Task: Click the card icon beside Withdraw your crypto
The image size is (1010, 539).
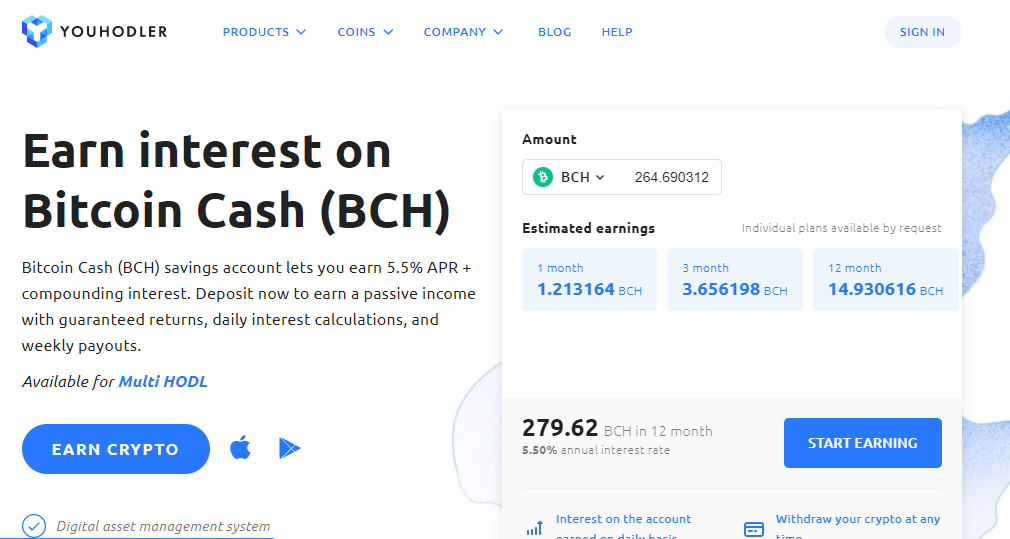Action: [754, 529]
